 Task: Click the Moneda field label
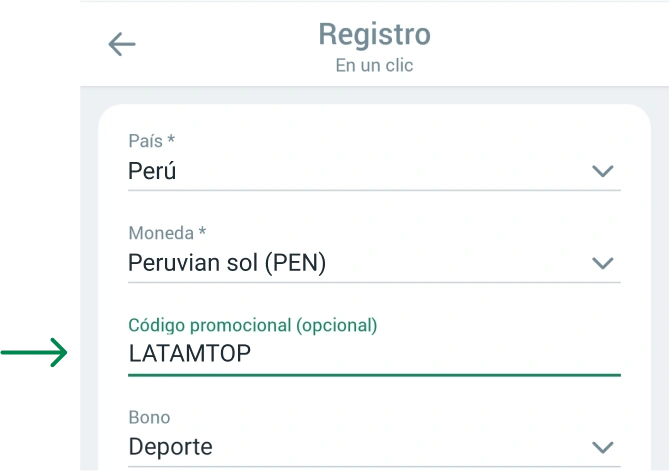[167, 233]
